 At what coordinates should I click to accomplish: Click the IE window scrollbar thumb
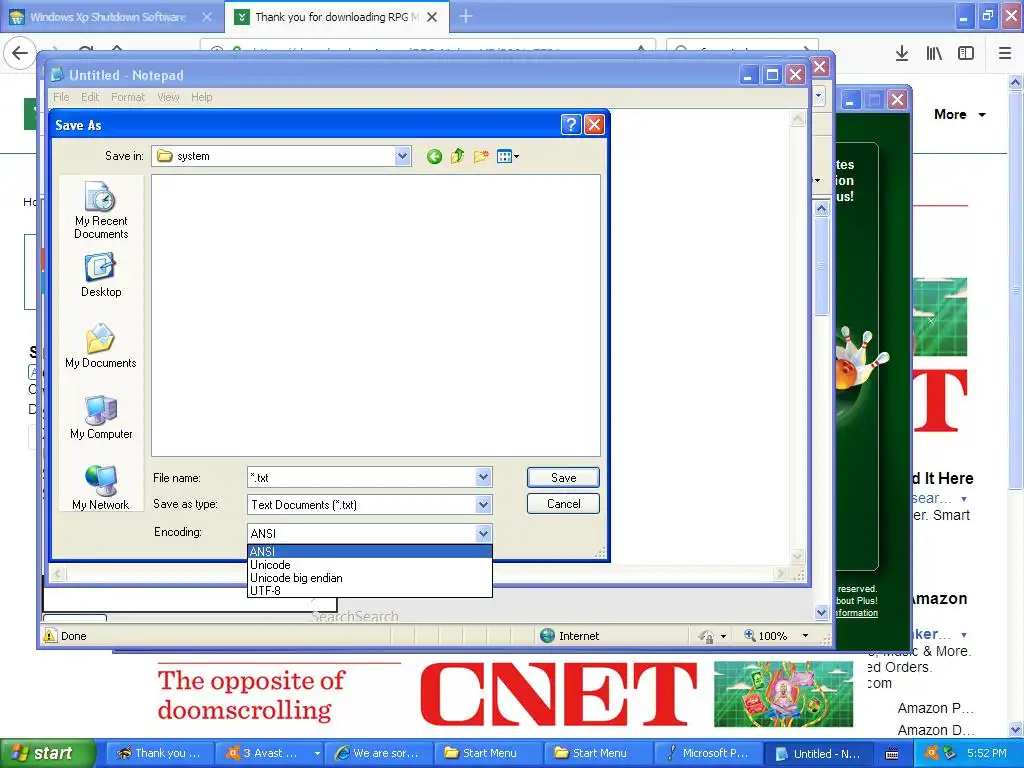pyautogui.click(x=822, y=265)
